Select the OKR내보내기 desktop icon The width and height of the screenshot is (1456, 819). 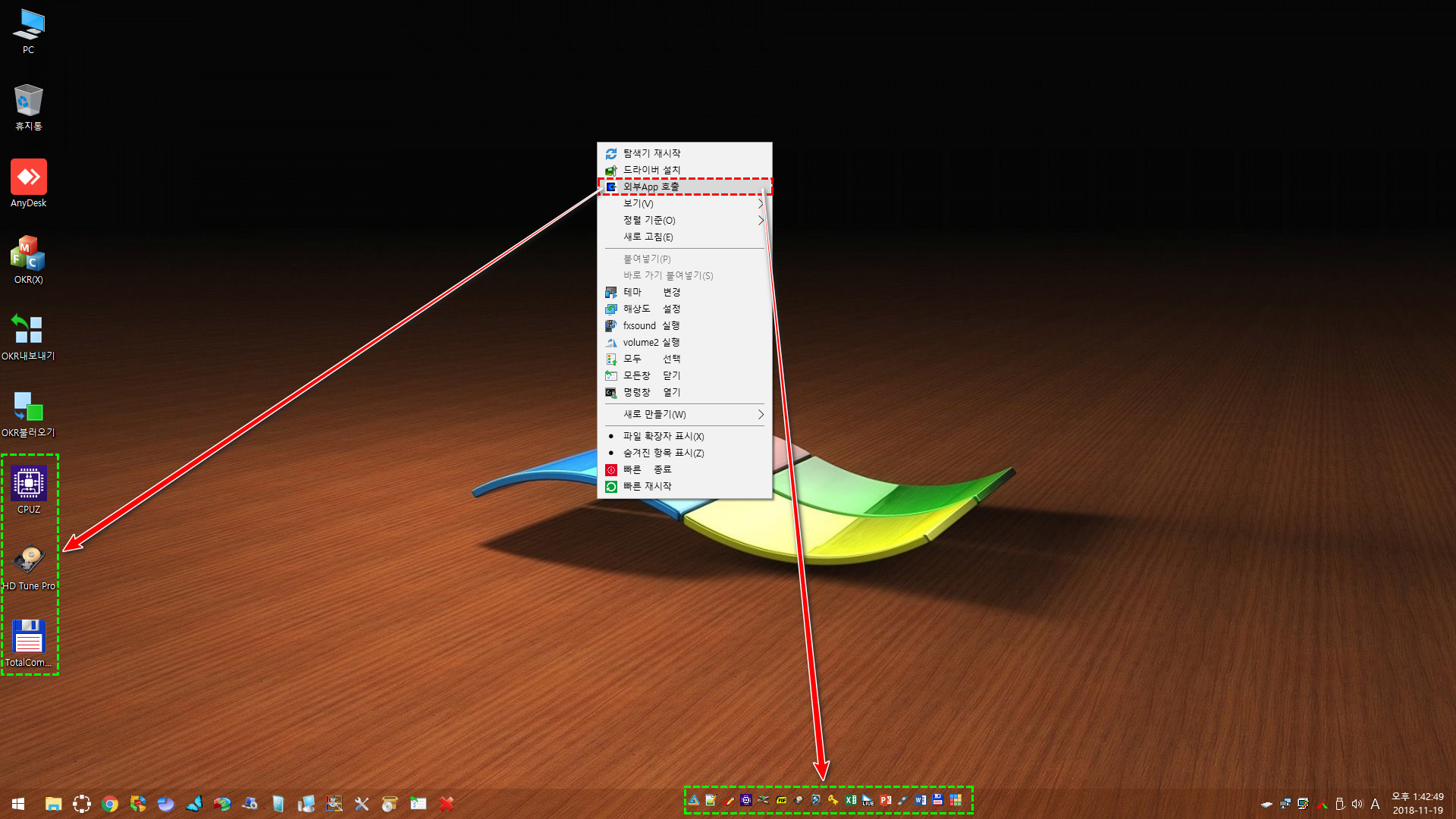point(28,337)
